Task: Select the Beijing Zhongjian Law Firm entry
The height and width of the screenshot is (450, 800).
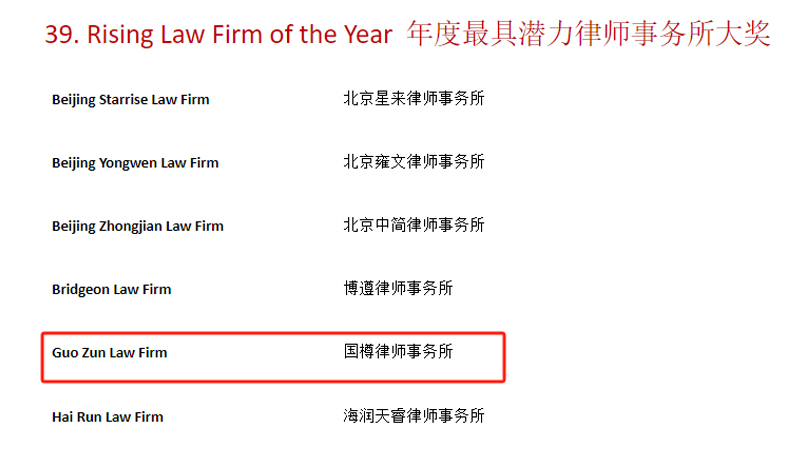Action: 138,226
